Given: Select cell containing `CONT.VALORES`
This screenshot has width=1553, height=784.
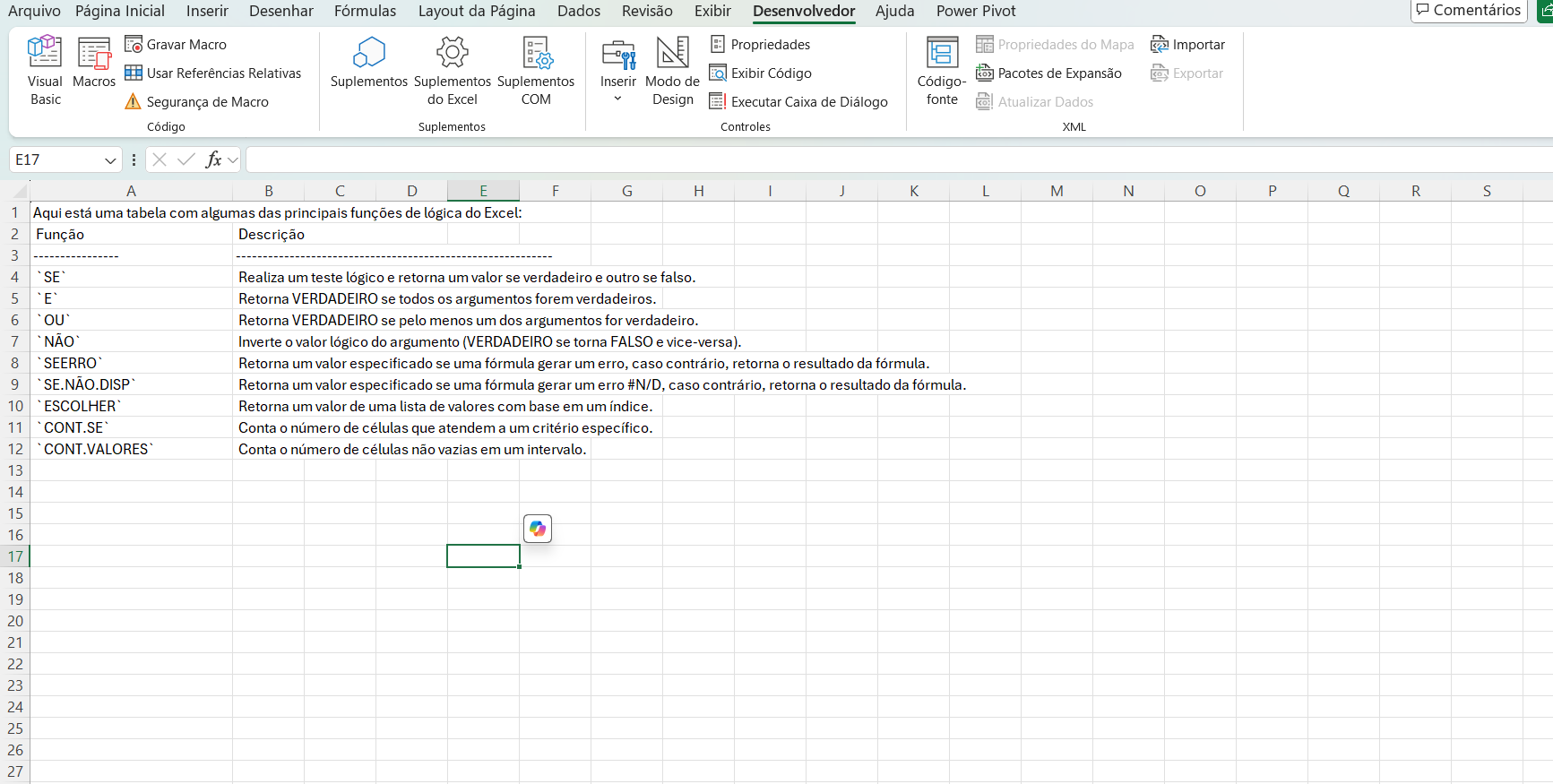Looking at the screenshot, I should click(x=131, y=449).
